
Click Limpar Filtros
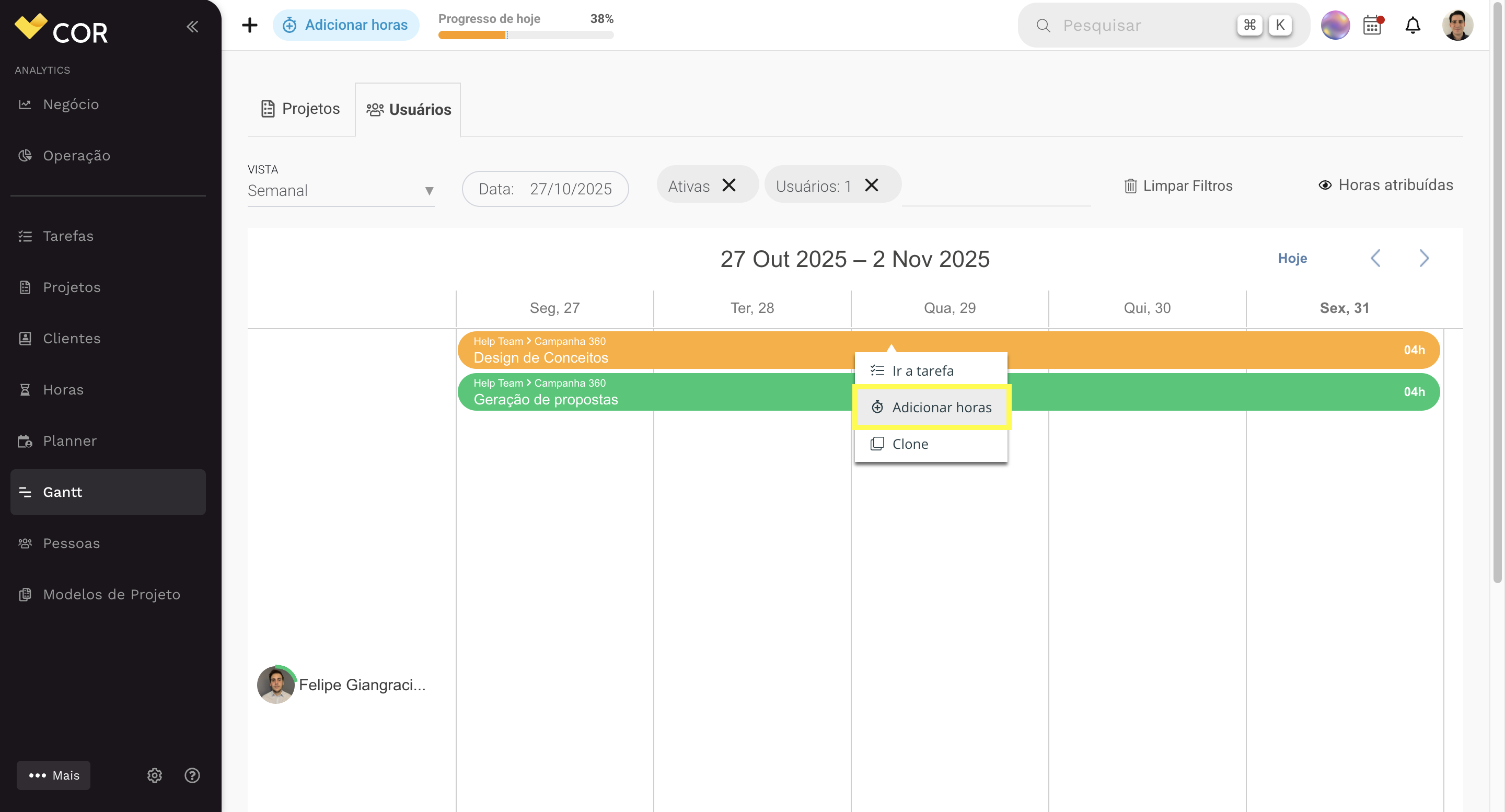(1178, 186)
